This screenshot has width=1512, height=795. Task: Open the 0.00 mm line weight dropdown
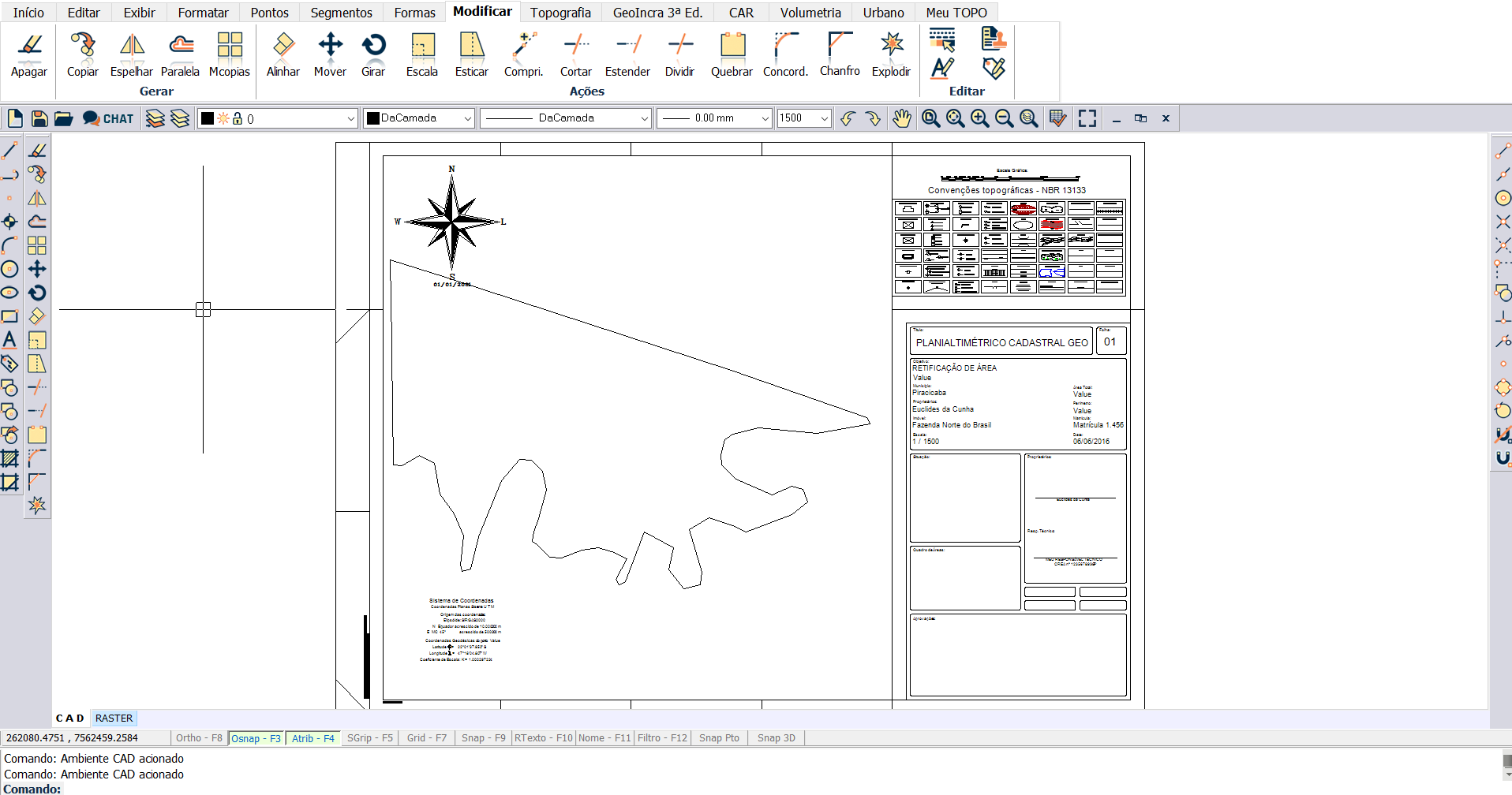pos(764,118)
